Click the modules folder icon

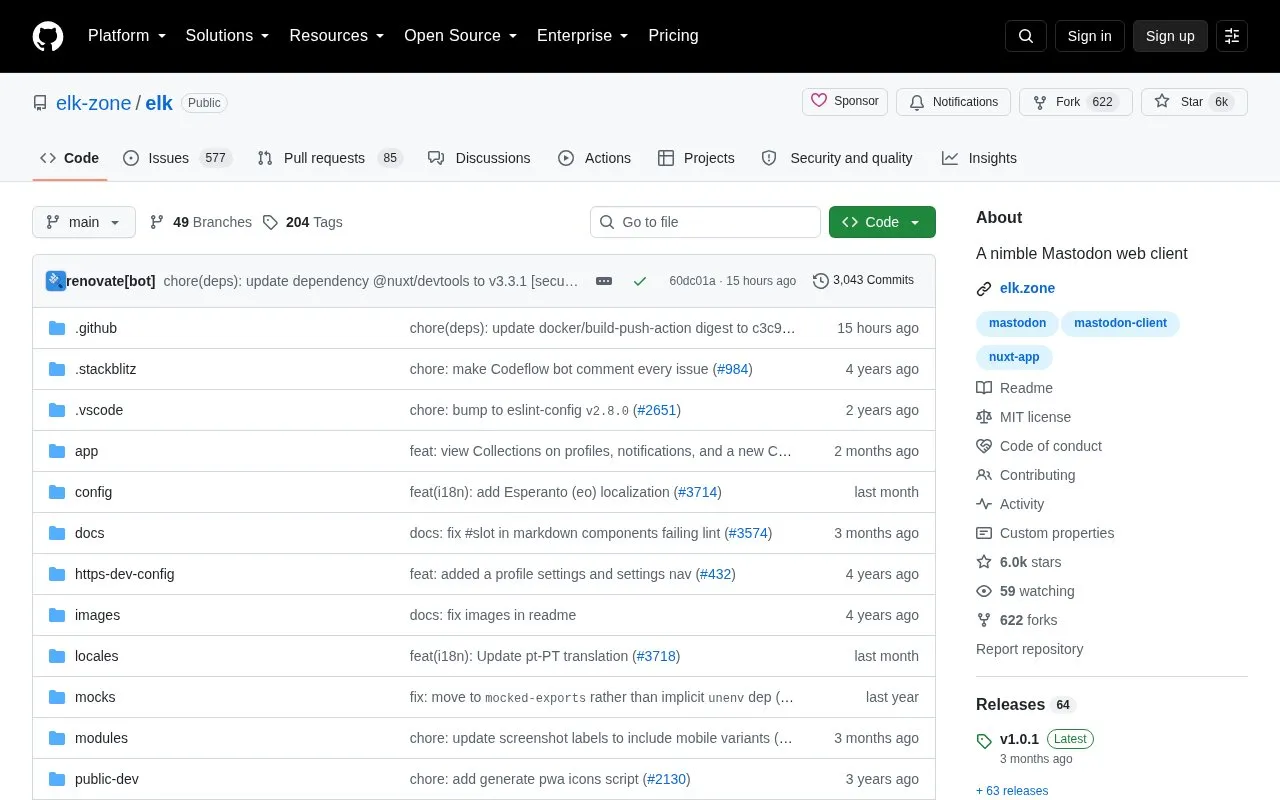[57, 738]
